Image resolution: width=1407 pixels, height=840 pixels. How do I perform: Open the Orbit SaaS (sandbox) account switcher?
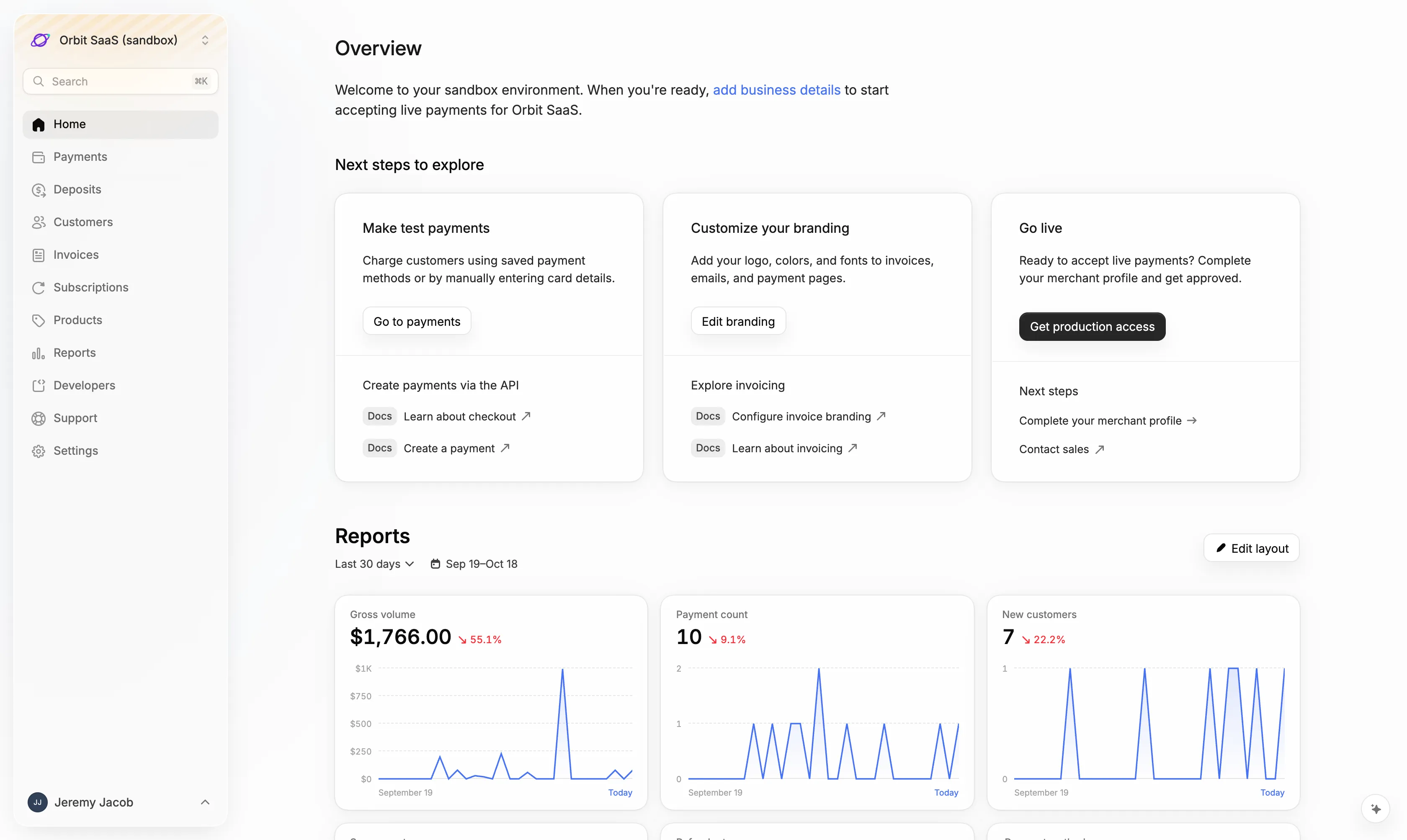121,40
